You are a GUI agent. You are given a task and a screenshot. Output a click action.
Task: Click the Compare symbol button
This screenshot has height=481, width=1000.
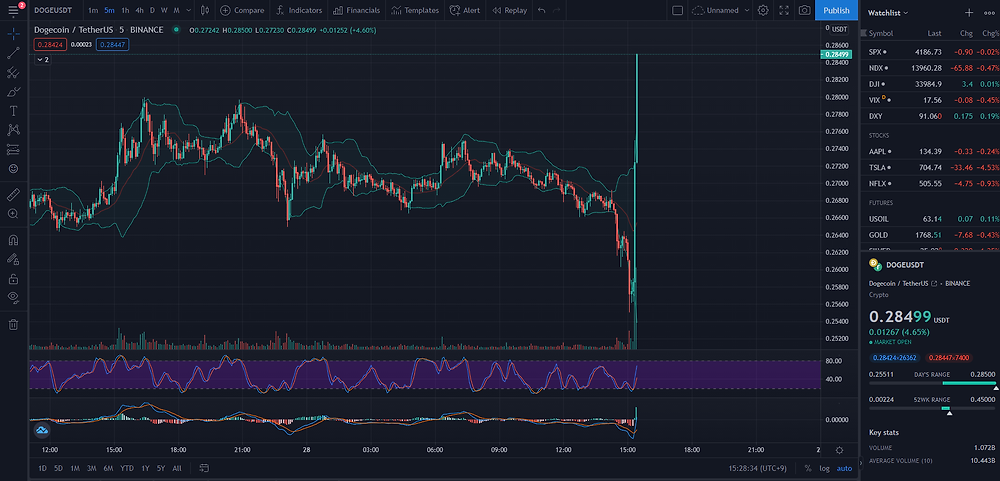242,10
